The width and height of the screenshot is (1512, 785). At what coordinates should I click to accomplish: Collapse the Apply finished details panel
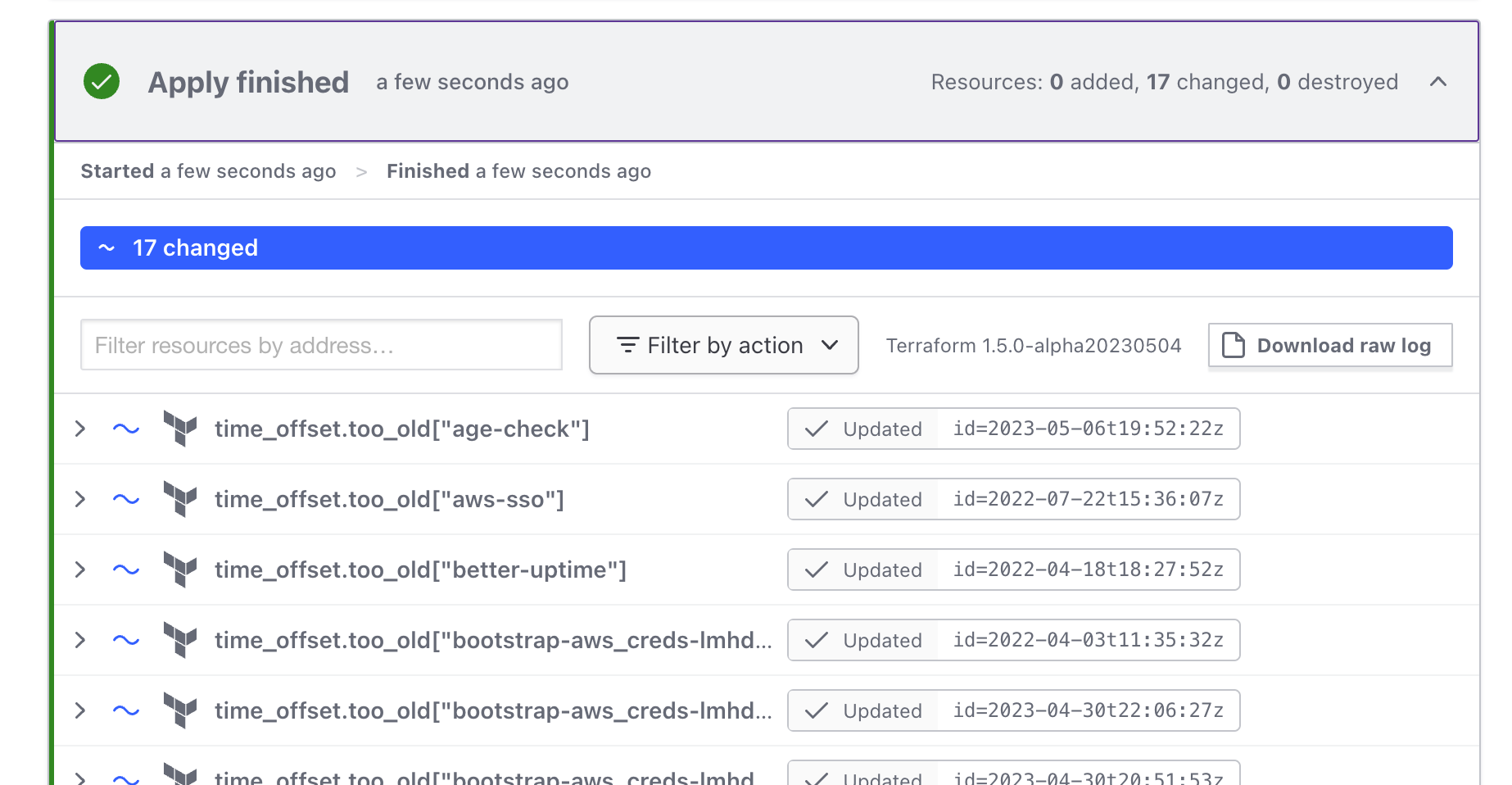click(x=1439, y=82)
